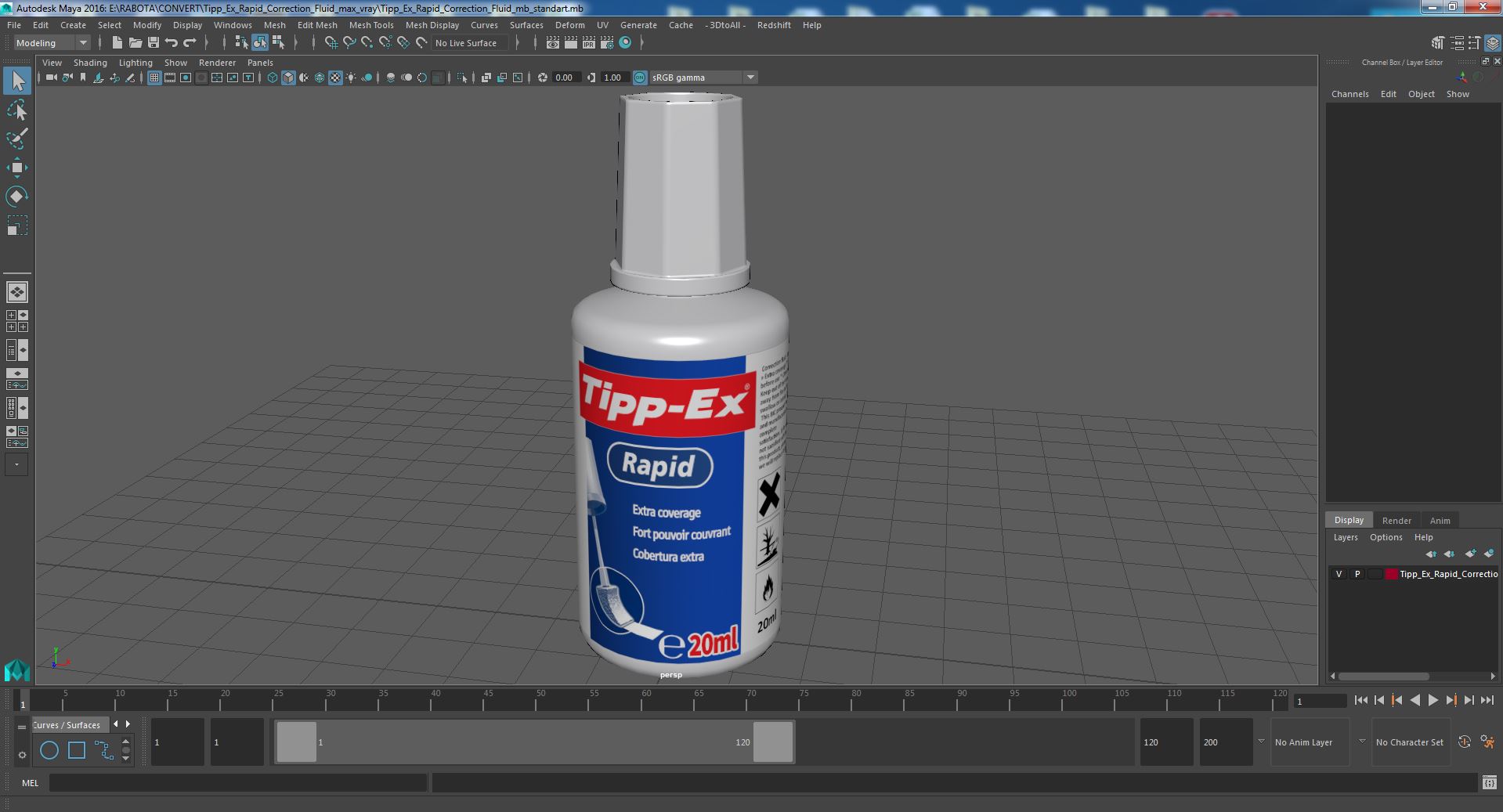1503x812 pixels.
Task: Open the No Live Surface field
Action: pyautogui.click(x=470, y=43)
